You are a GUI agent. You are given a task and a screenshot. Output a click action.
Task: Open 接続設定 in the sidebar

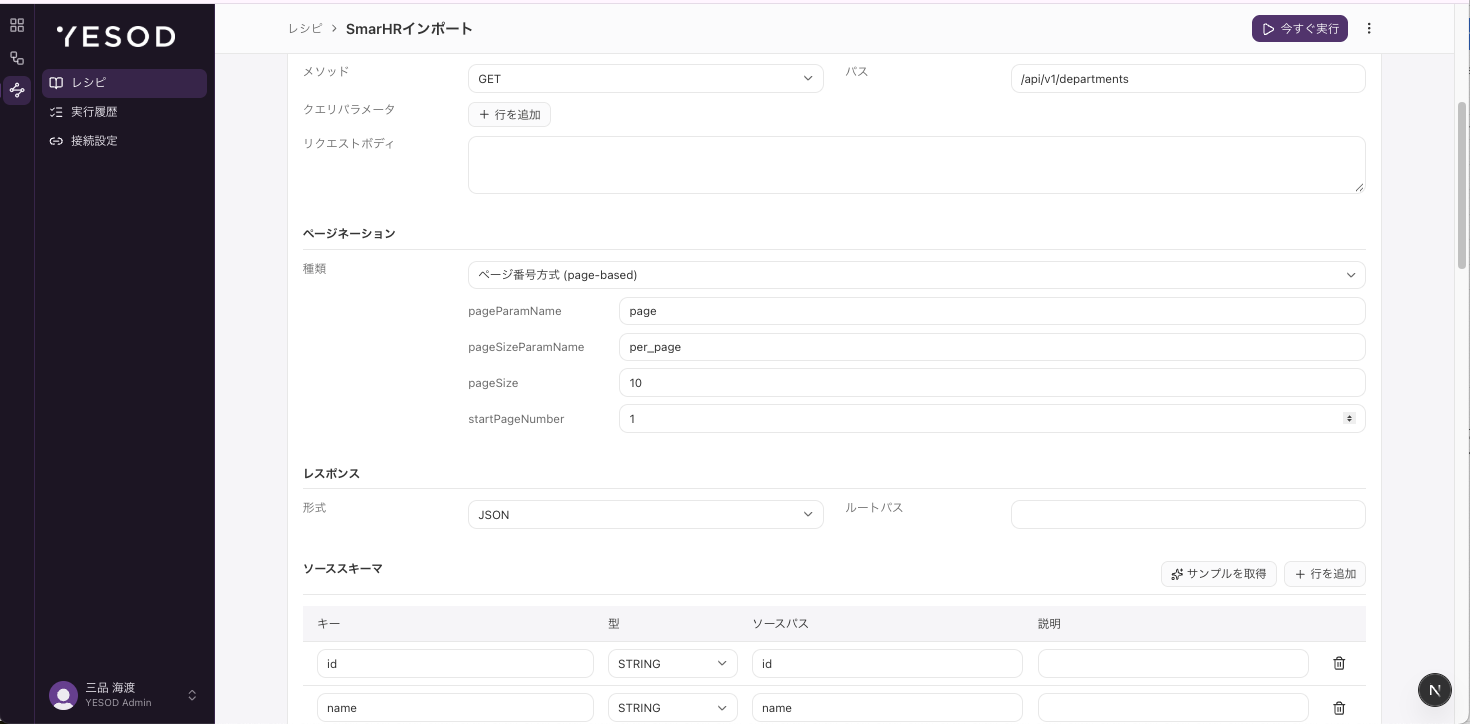coord(124,141)
